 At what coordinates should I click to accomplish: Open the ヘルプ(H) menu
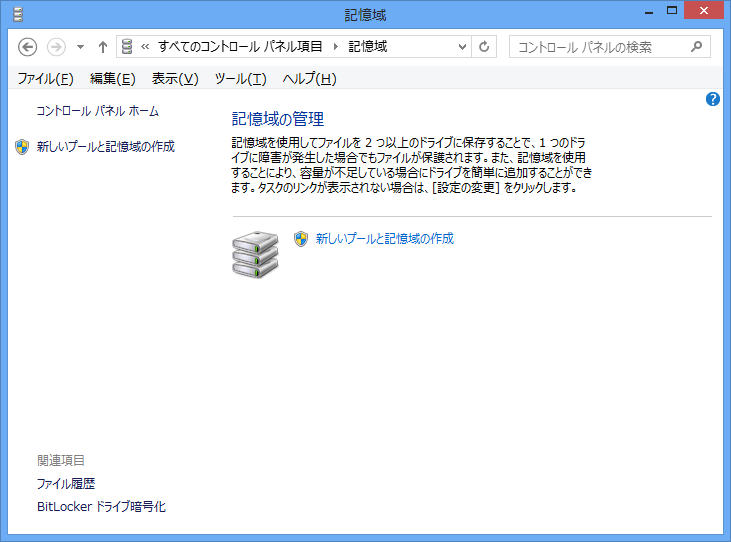(309, 79)
